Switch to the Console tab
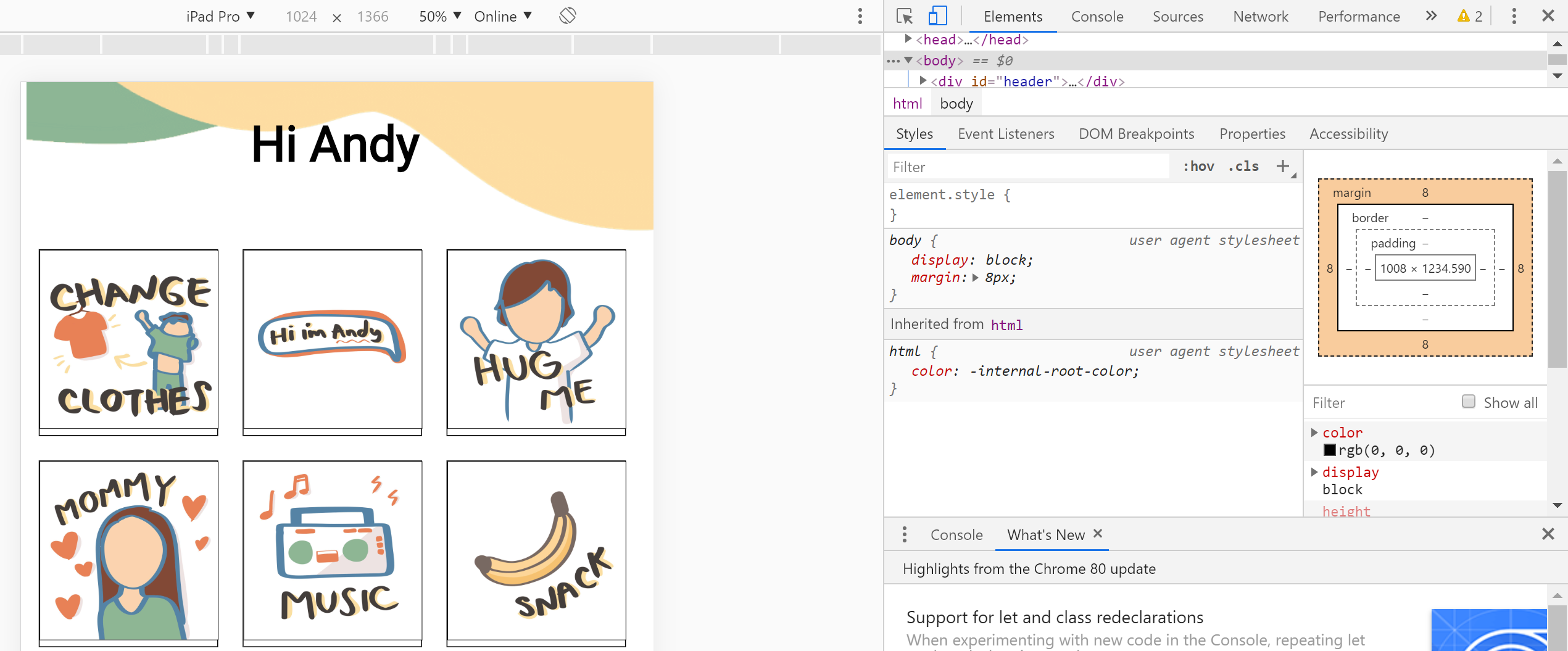This screenshot has width=1568, height=651. point(1097,17)
